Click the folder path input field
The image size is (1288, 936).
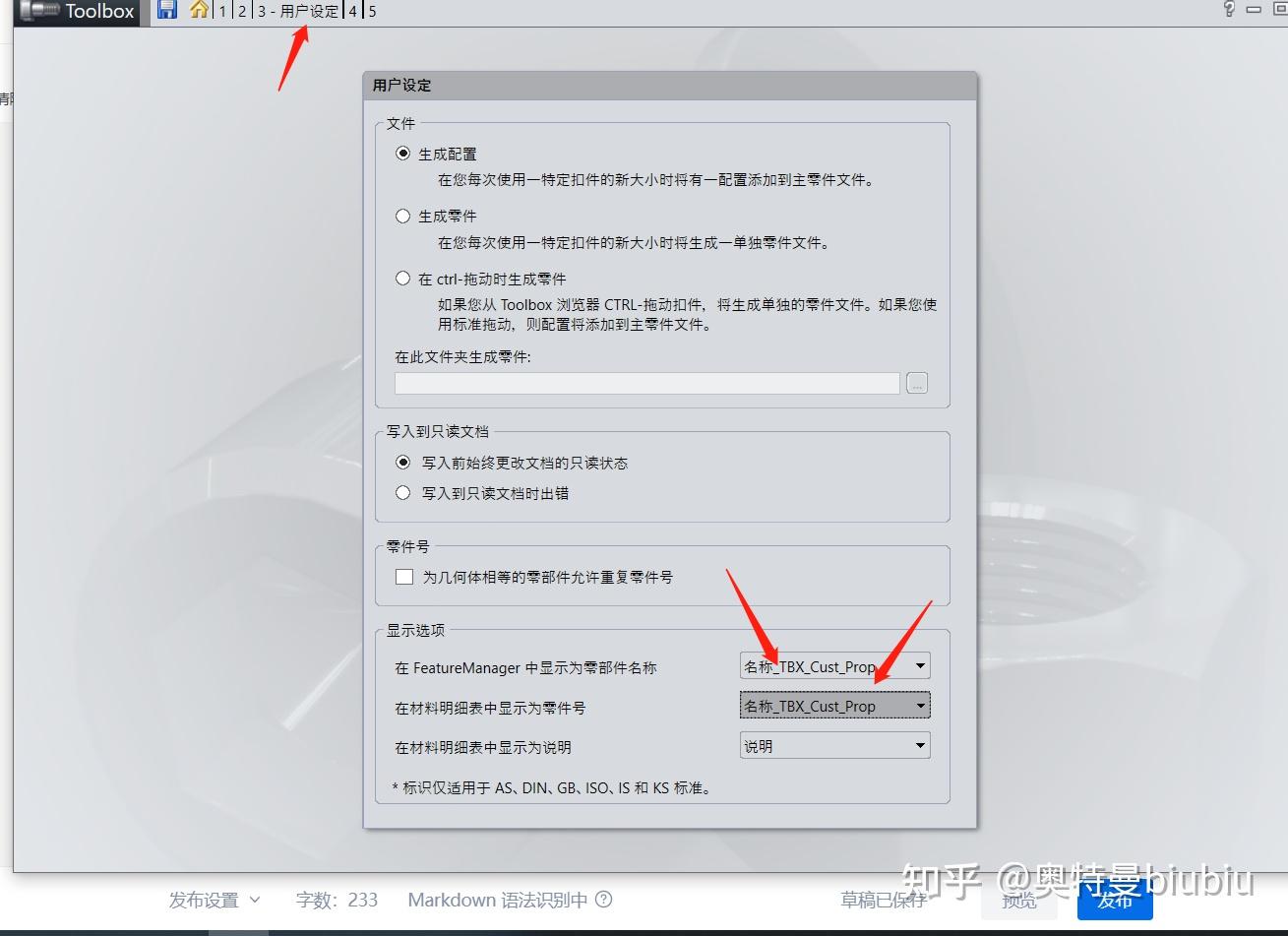pos(646,383)
